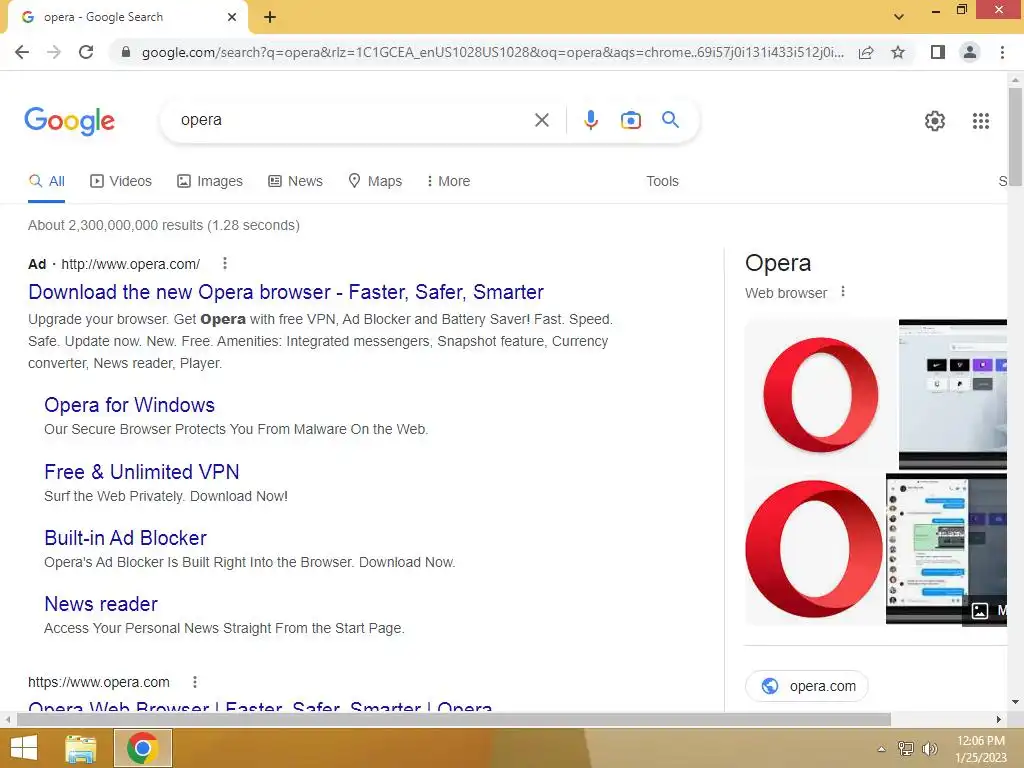
Task: Open Google quick settings gear
Action: pyautogui.click(x=935, y=121)
